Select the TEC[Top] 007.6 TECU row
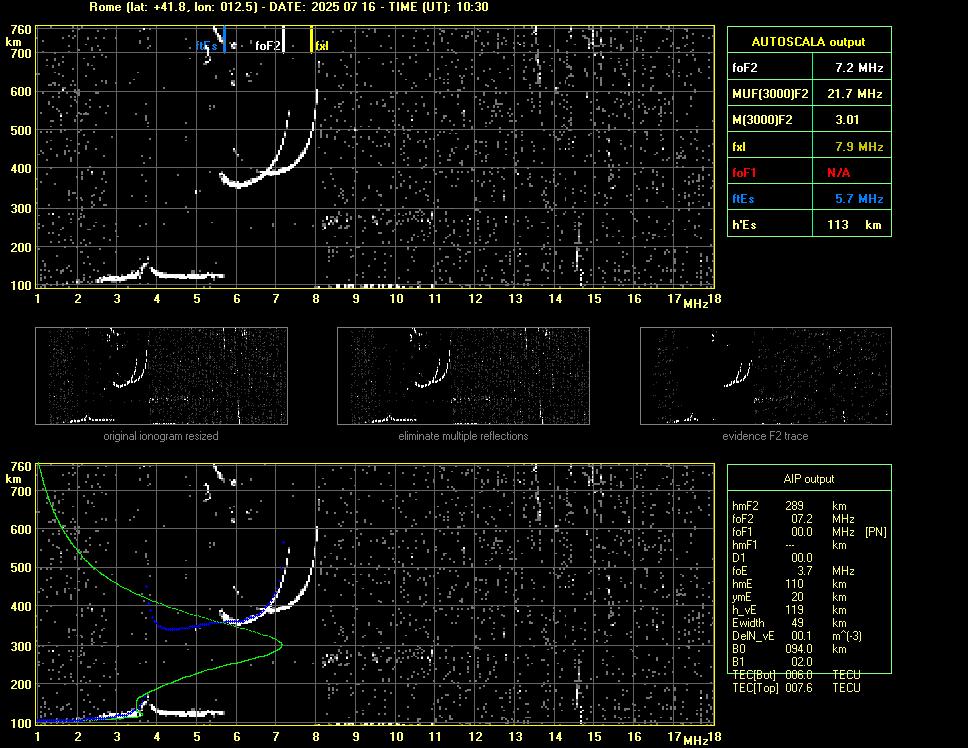 pyautogui.click(x=796, y=687)
